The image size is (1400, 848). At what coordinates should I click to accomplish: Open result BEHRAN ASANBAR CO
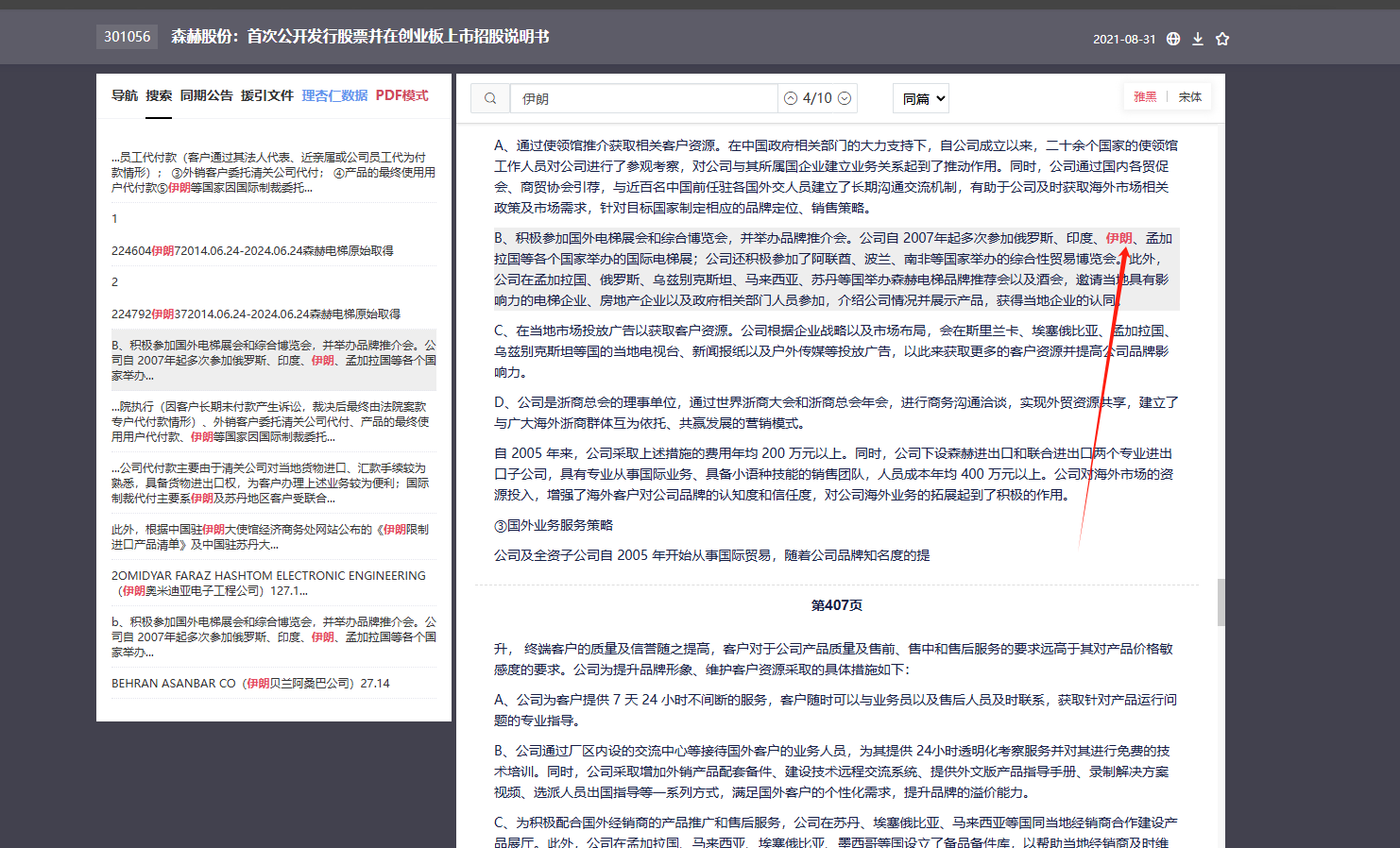(x=274, y=683)
